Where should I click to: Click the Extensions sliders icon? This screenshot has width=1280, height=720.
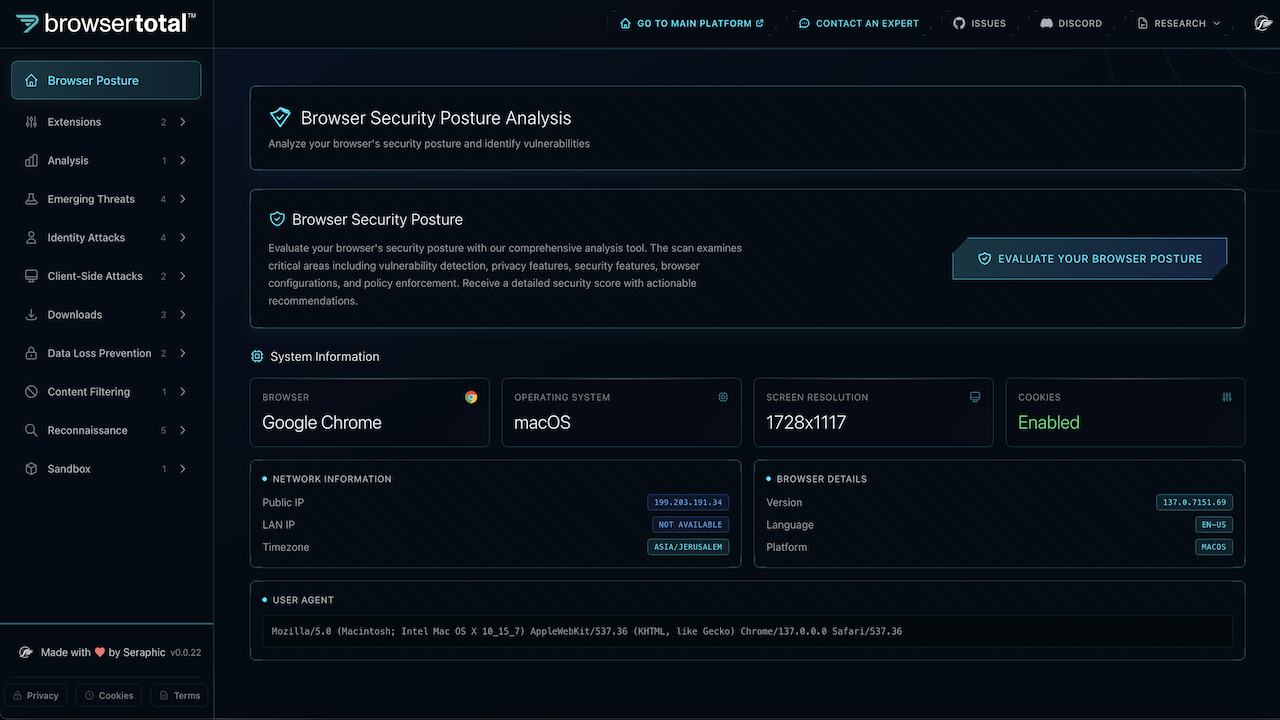31,122
